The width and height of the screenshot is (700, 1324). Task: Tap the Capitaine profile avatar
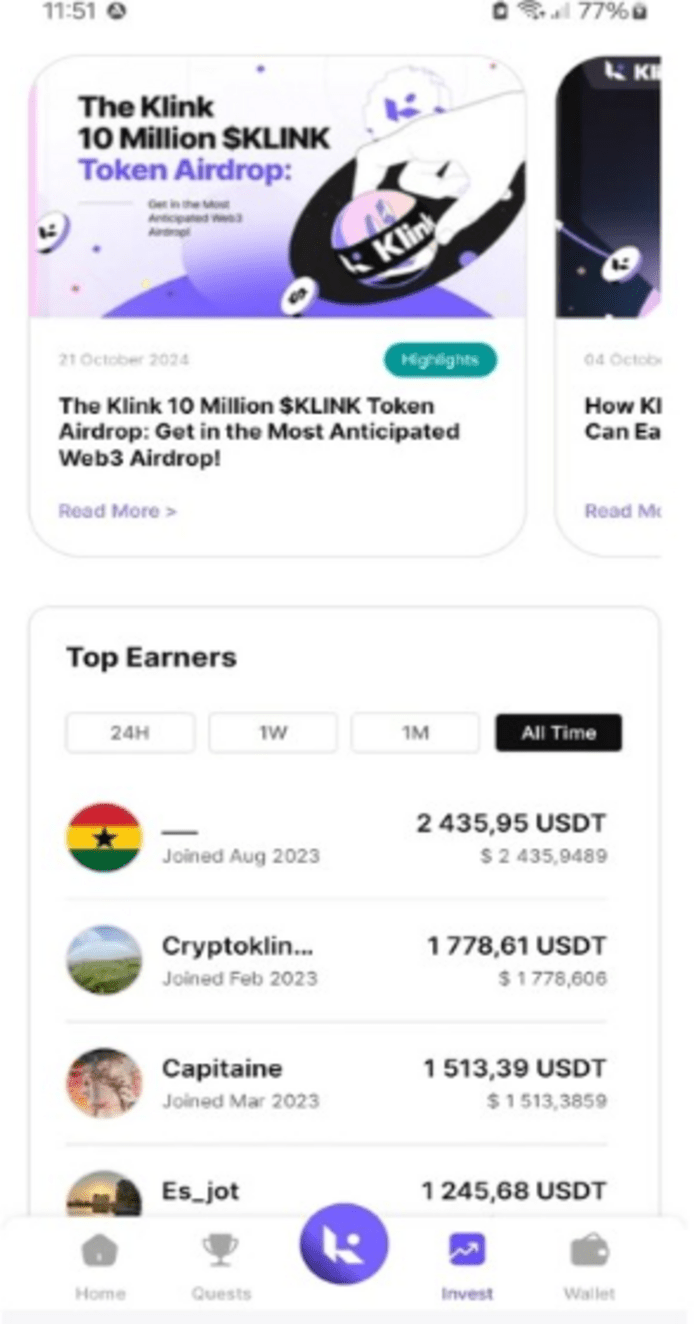tap(104, 1083)
